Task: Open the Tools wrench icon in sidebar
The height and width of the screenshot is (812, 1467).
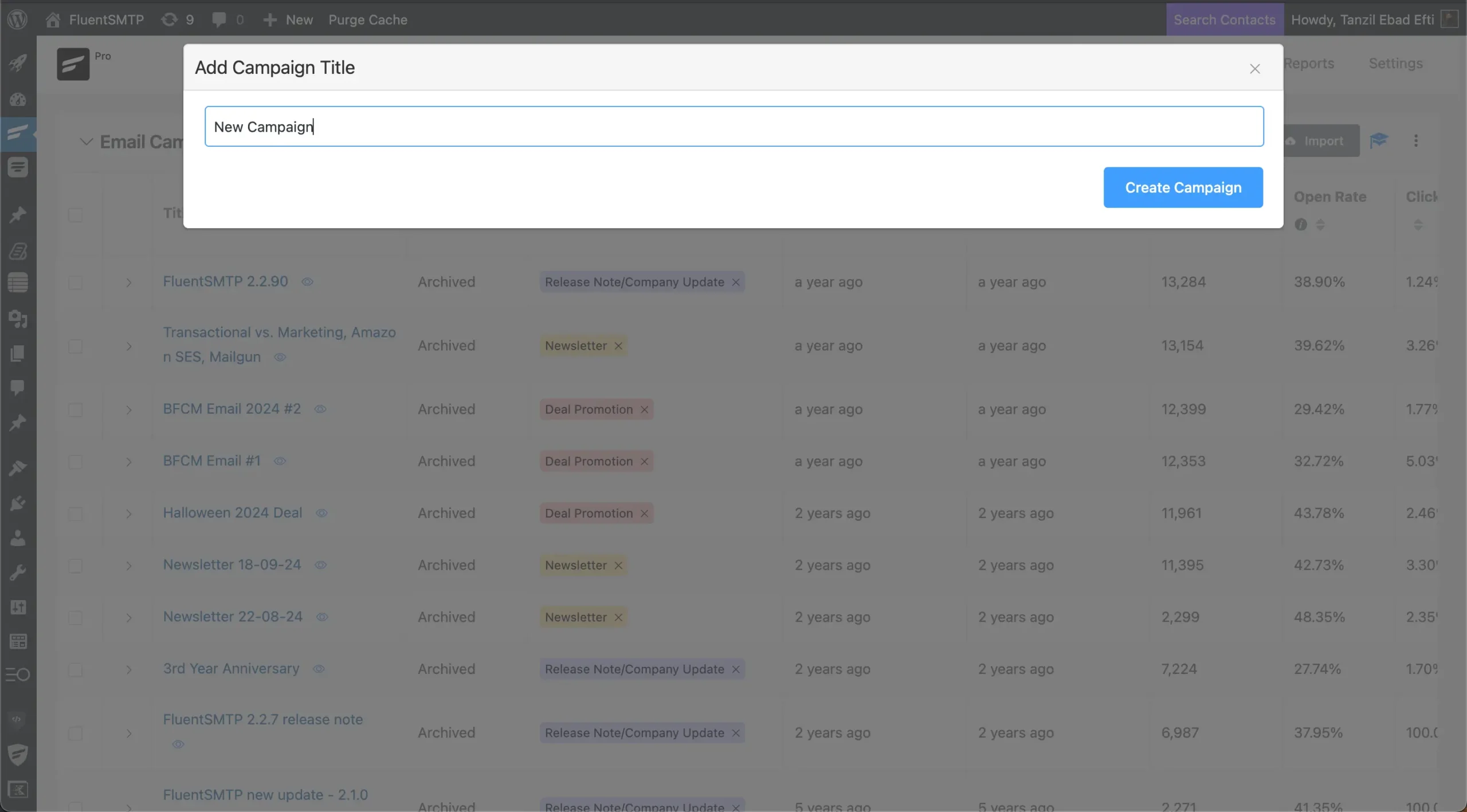Action: point(18,572)
